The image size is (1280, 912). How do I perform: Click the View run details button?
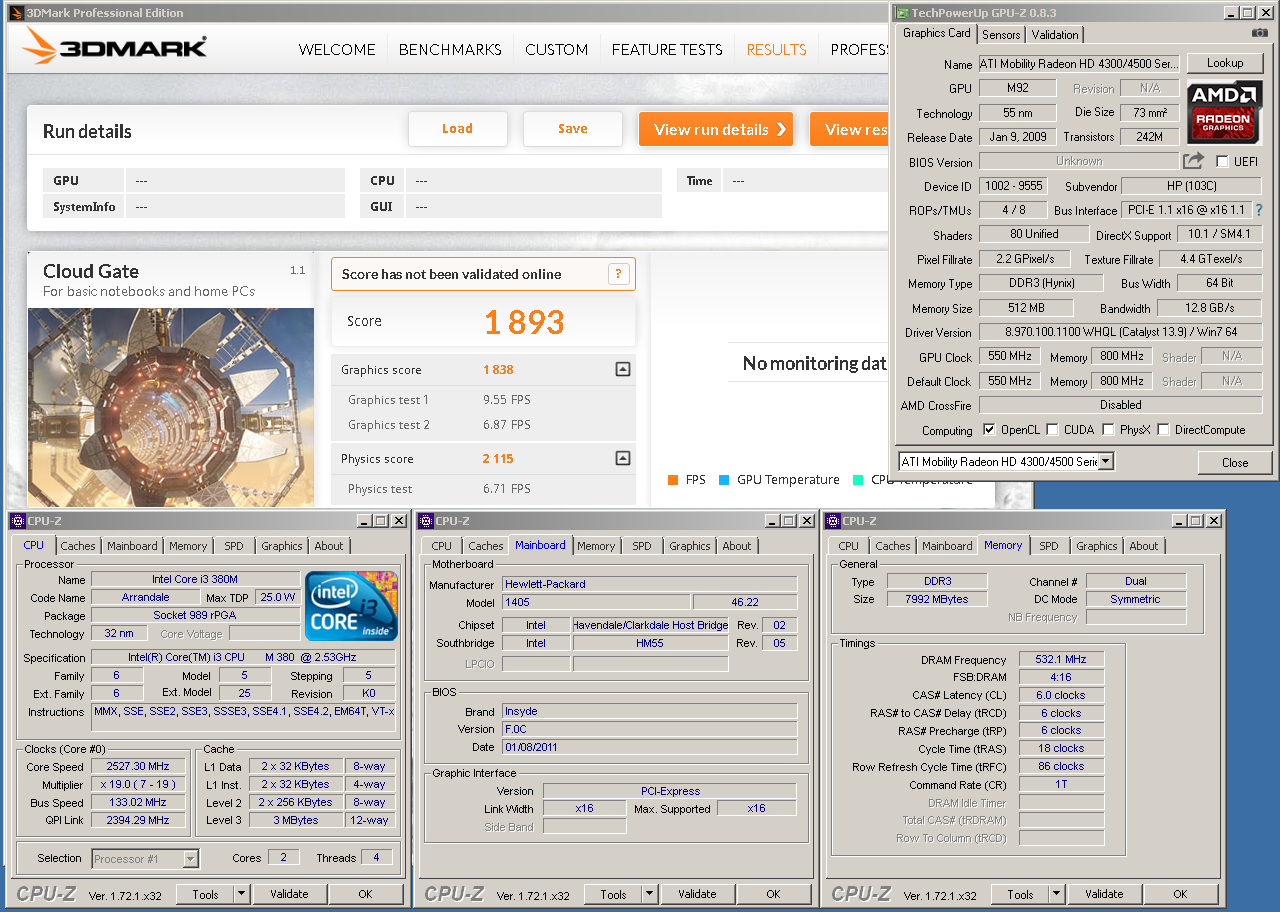(716, 129)
